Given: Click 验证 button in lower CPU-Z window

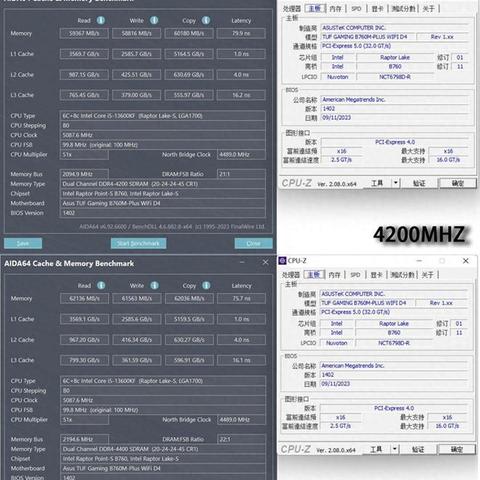Looking at the screenshot, I should [x=418, y=449].
